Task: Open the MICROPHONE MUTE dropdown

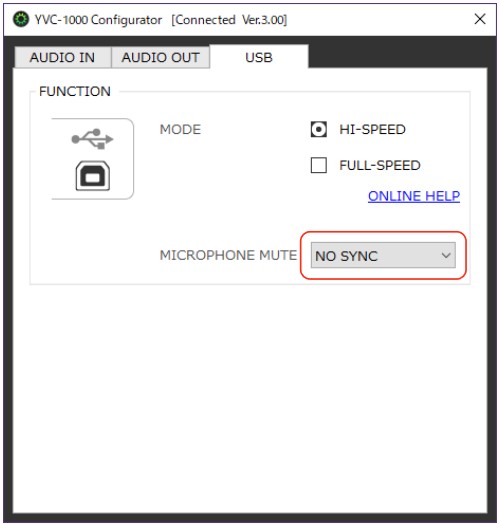Action: pyautogui.click(x=383, y=255)
